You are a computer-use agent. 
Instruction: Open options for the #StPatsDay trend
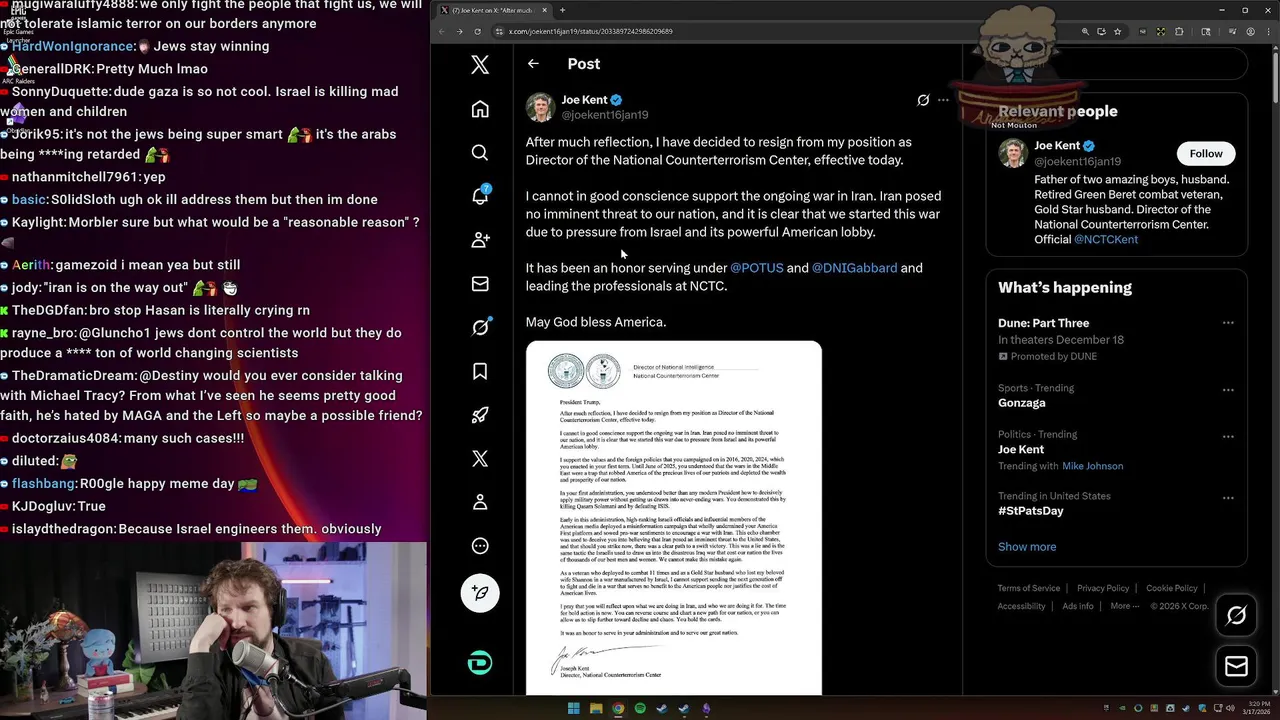[1228, 498]
